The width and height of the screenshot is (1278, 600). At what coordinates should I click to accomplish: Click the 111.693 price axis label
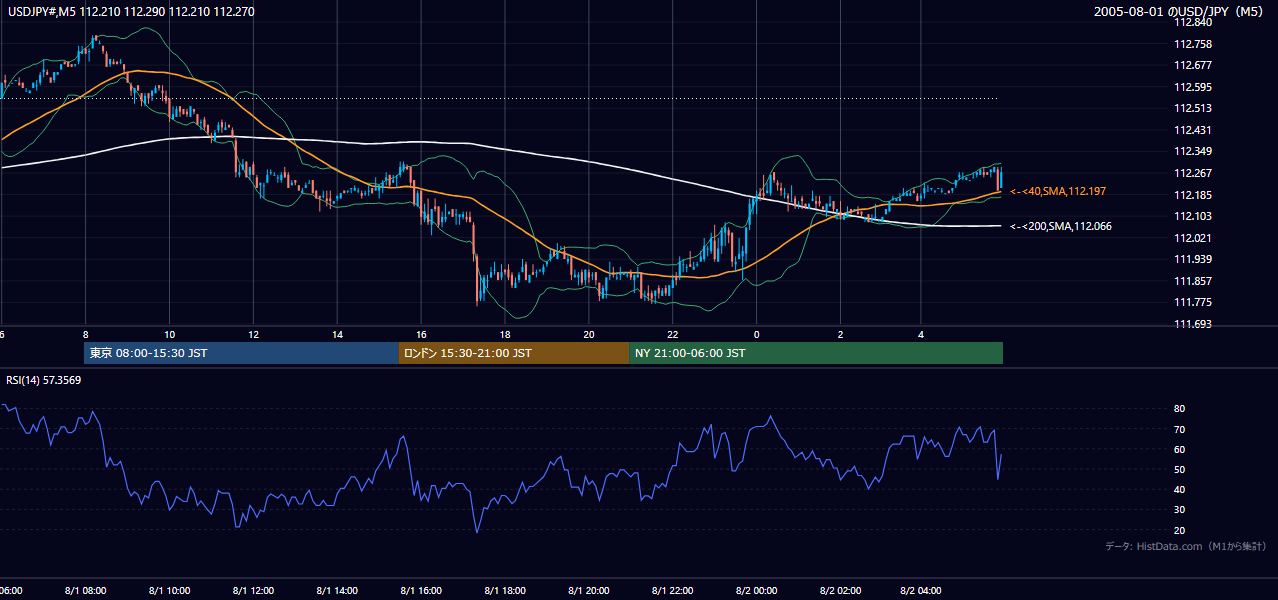pyautogui.click(x=1192, y=324)
